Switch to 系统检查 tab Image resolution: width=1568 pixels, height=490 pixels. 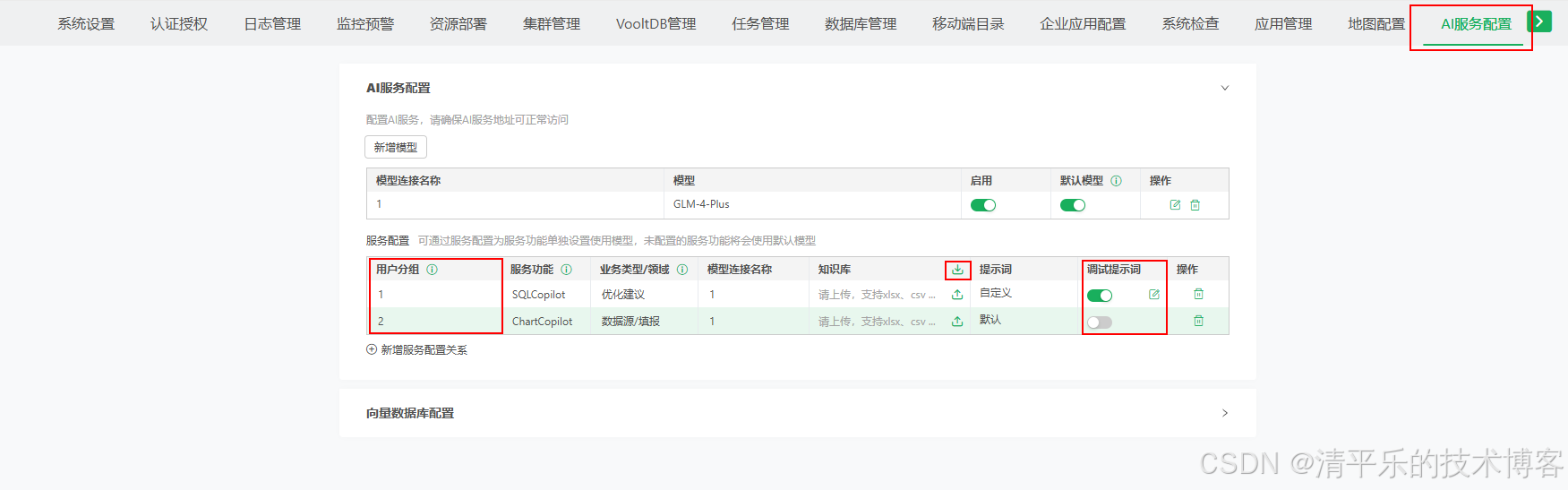pos(1190,24)
